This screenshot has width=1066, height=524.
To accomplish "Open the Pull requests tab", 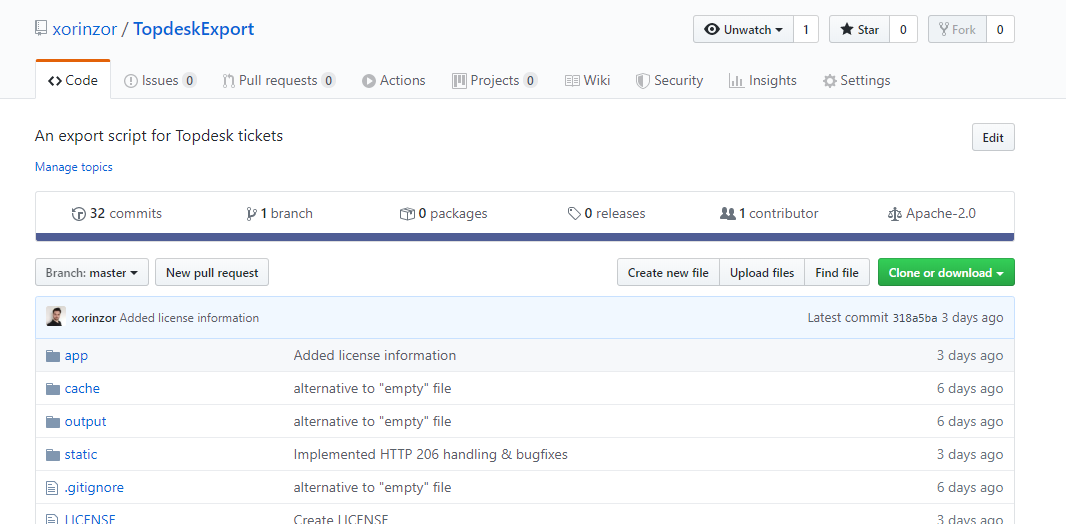I will [279, 80].
